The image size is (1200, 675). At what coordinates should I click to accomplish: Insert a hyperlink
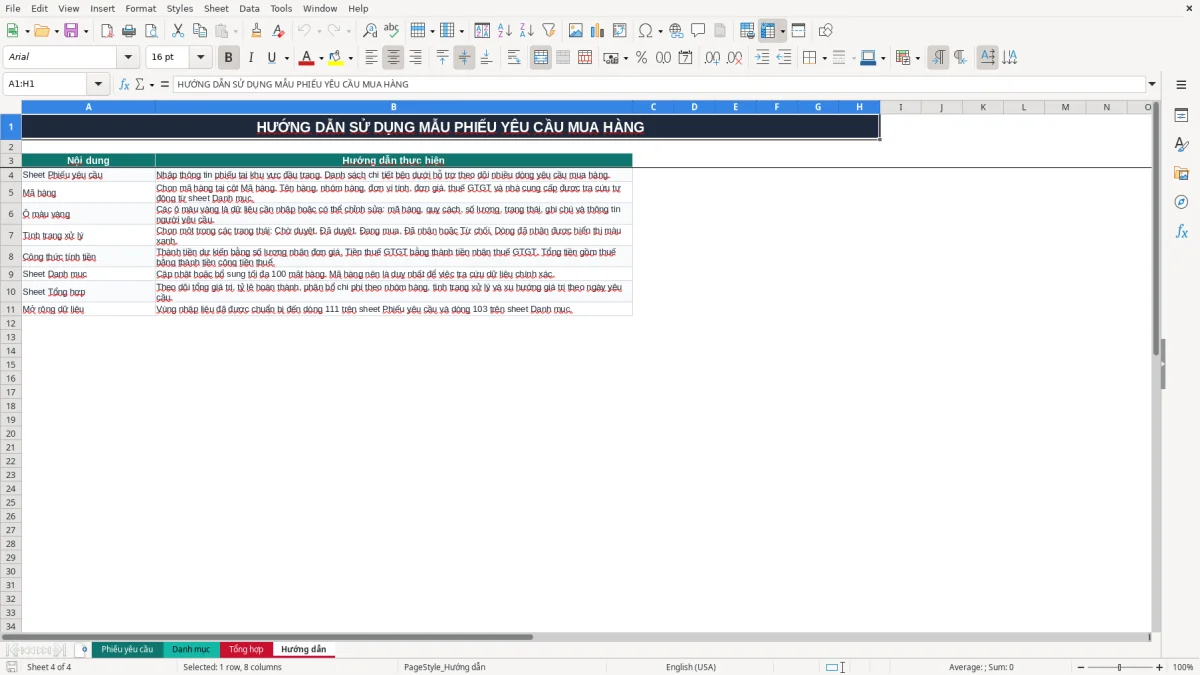[676, 31]
